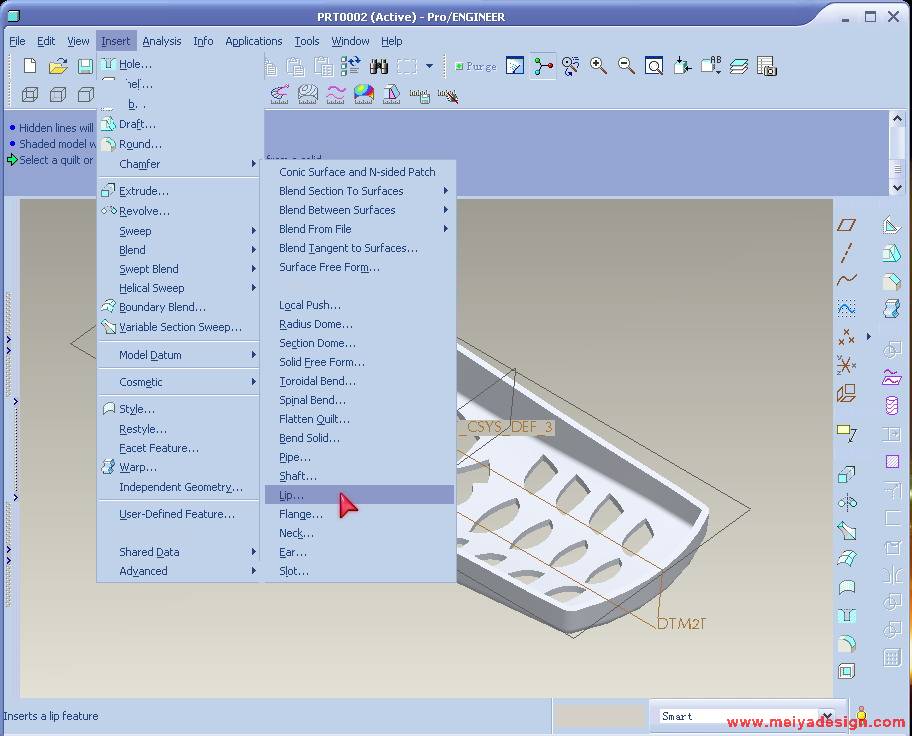Click the New file icon

coord(30,66)
